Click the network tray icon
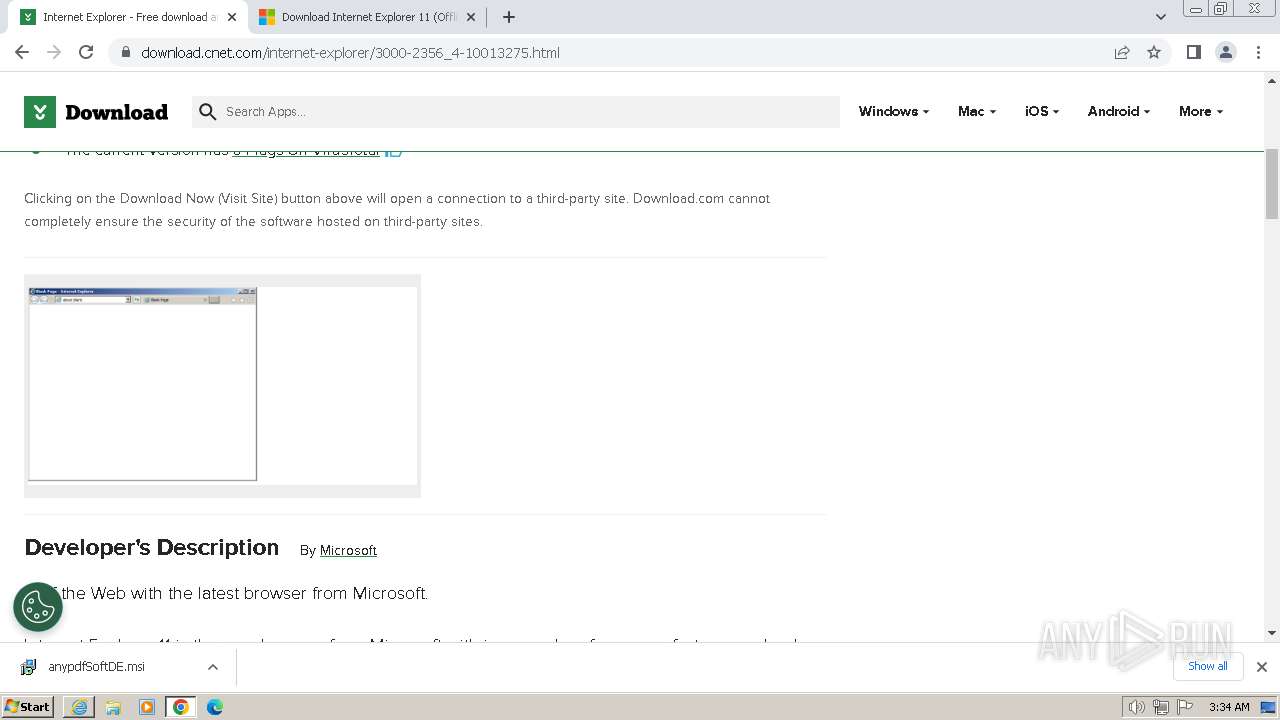Image resolution: width=1280 pixels, height=720 pixels. 1161,707
